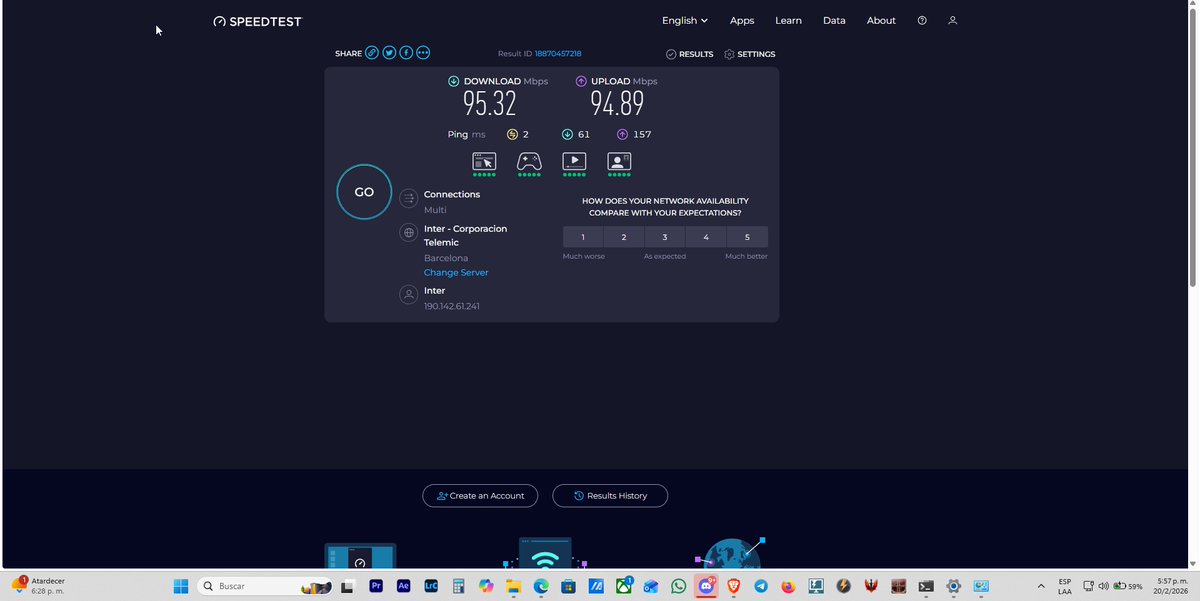
Task: Click the Change Server link
Action: pos(456,272)
